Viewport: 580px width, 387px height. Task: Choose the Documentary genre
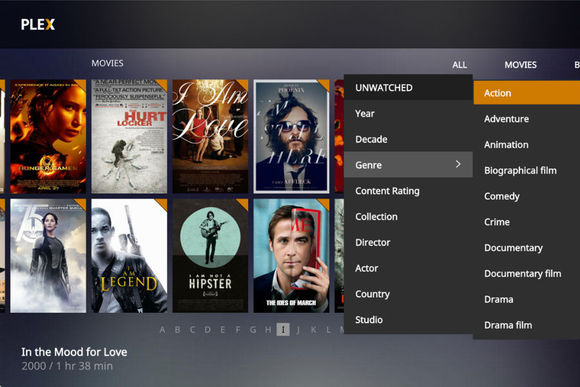click(513, 248)
